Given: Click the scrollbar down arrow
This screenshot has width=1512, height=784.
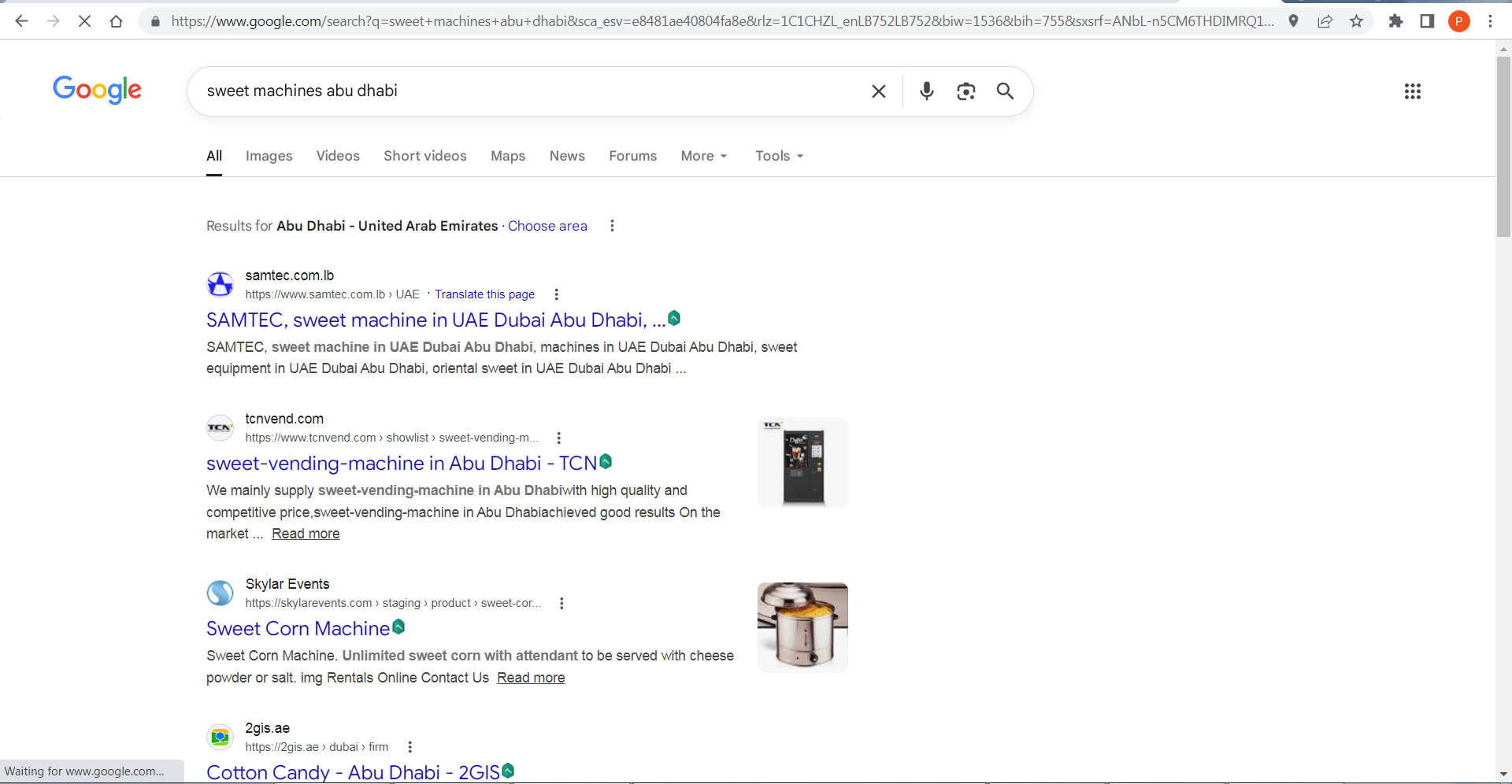Looking at the screenshot, I should pyautogui.click(x=1503, y=775).
